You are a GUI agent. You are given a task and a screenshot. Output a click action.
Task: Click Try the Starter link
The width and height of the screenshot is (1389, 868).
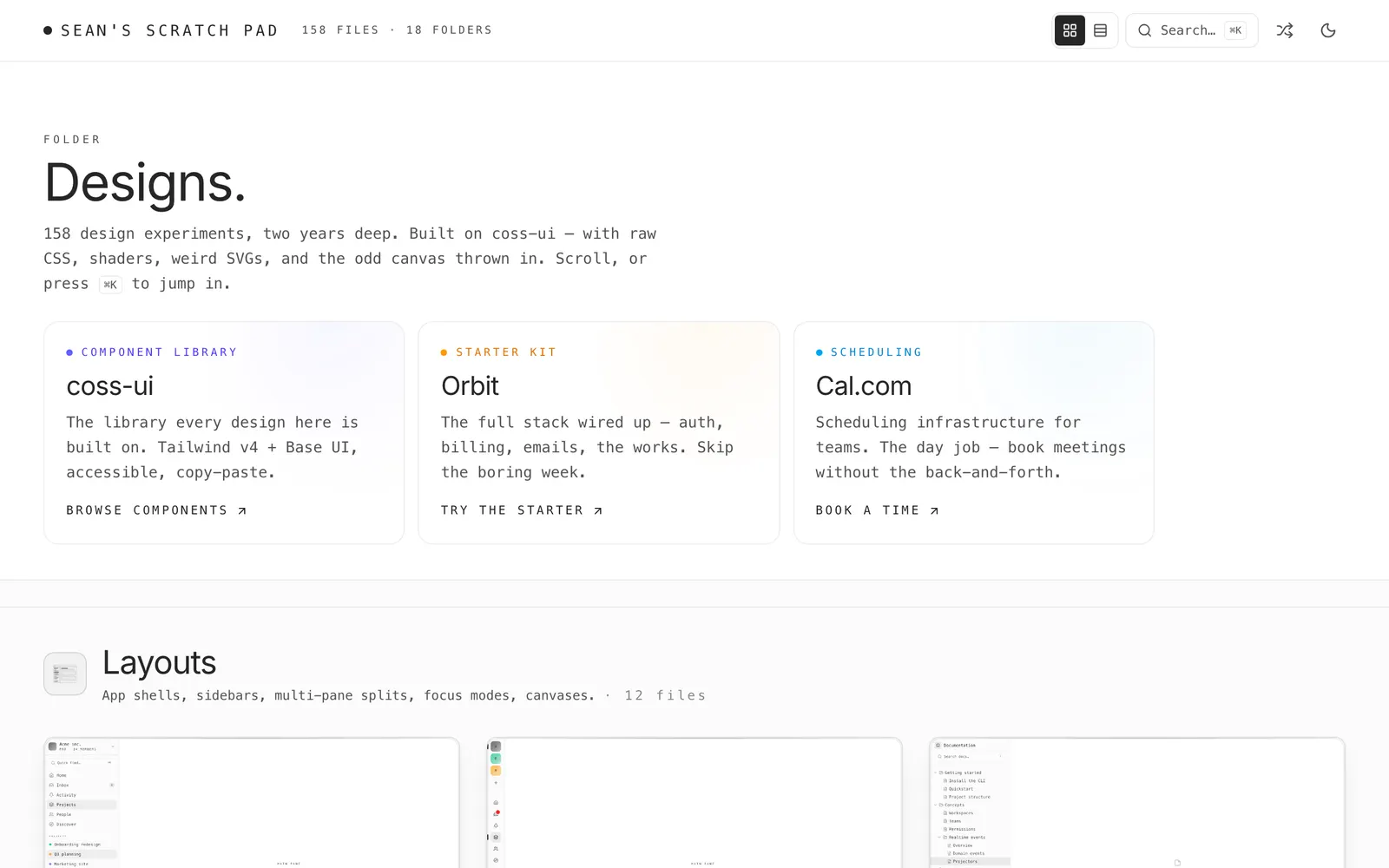[x=522, y=510]
